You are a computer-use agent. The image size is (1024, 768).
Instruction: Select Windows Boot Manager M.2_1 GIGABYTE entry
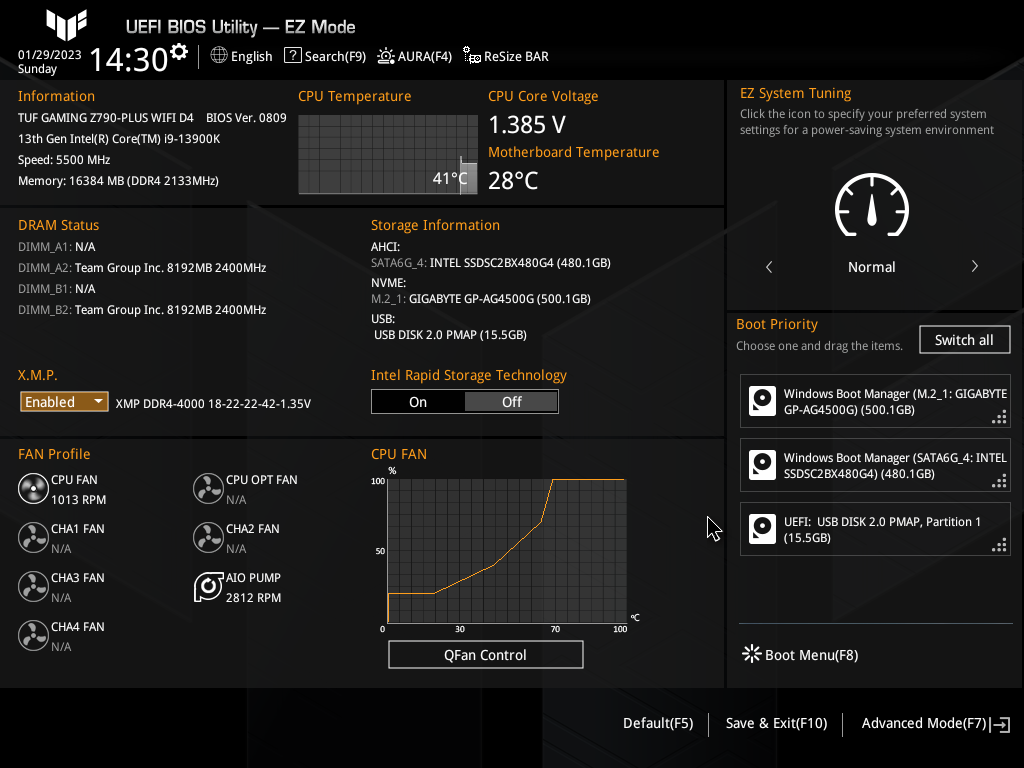point(875,401)
